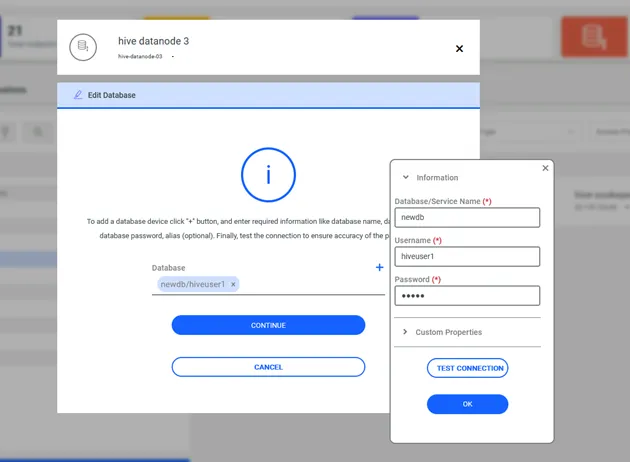The height and width of the screenshot is (462, 630).
Task: Click the CANCEL button
Action: click(268, 367)
